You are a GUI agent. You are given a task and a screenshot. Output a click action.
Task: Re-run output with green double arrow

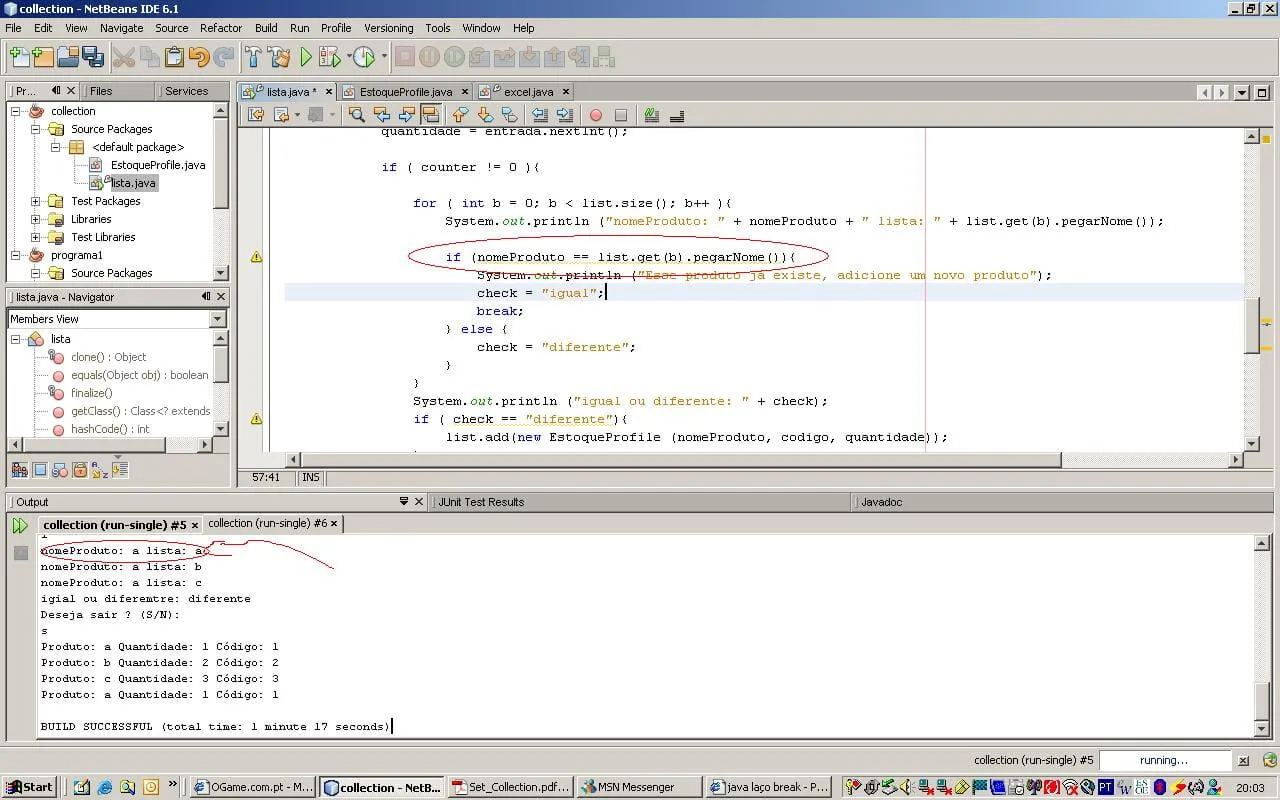tap(19, 525)
